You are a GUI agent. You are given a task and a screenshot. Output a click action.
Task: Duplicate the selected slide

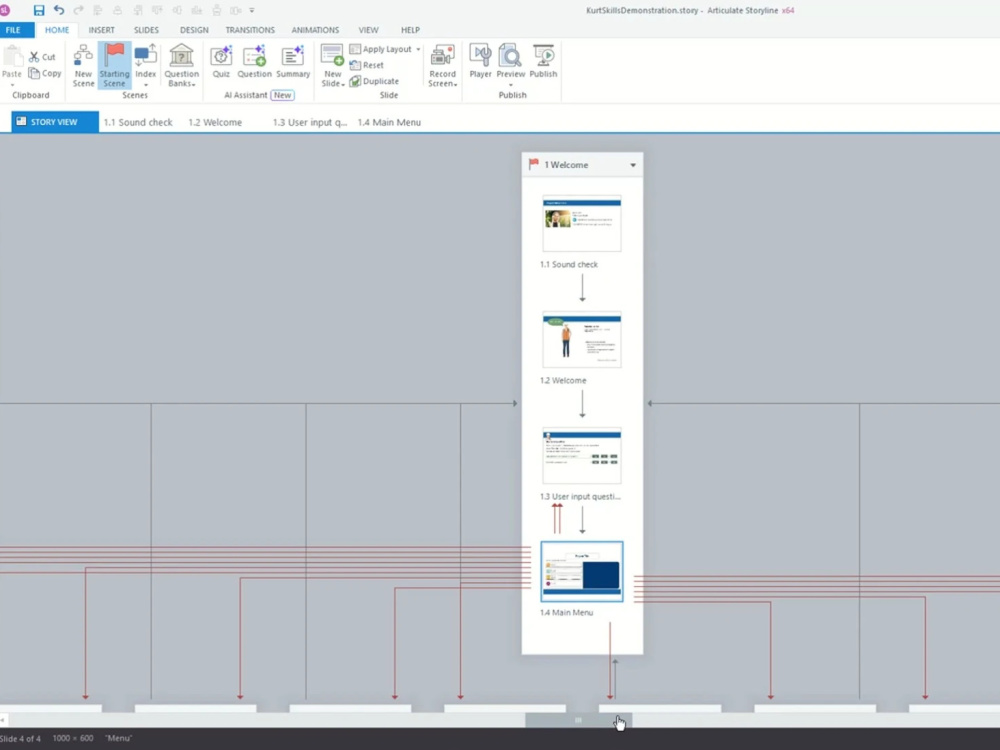(374, 81)
